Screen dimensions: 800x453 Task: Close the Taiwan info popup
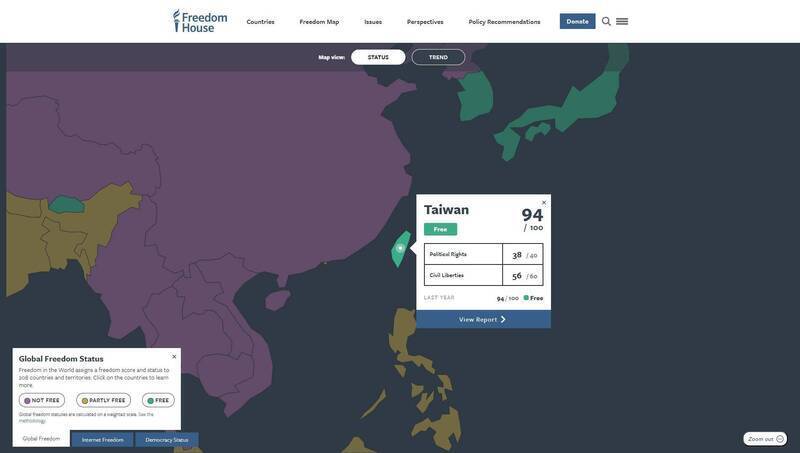[544, 203]
